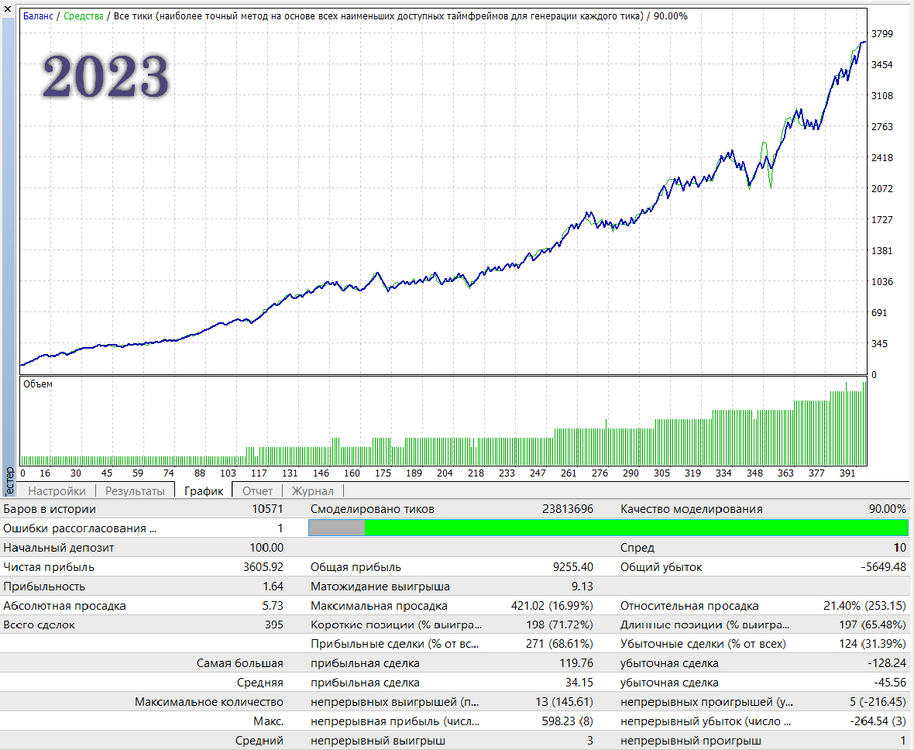The height and width of the screenshot is (750, 914).
Task: Select the Начальный депозит value 100.00
Action: pyautogui.click(x=267, y=548)
